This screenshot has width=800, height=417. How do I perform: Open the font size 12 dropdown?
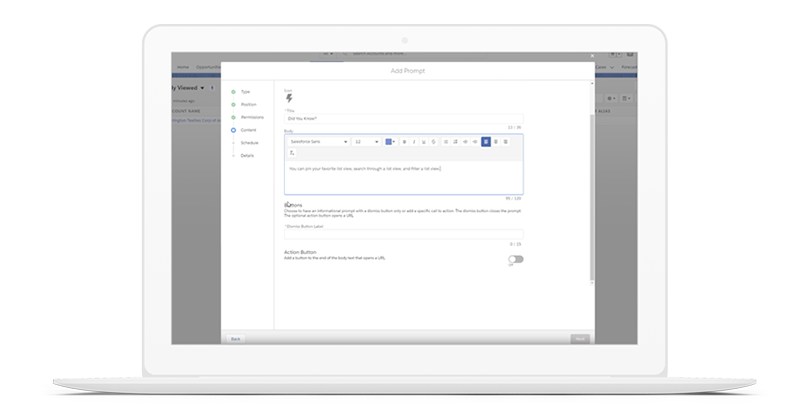[x=366, y=142]
